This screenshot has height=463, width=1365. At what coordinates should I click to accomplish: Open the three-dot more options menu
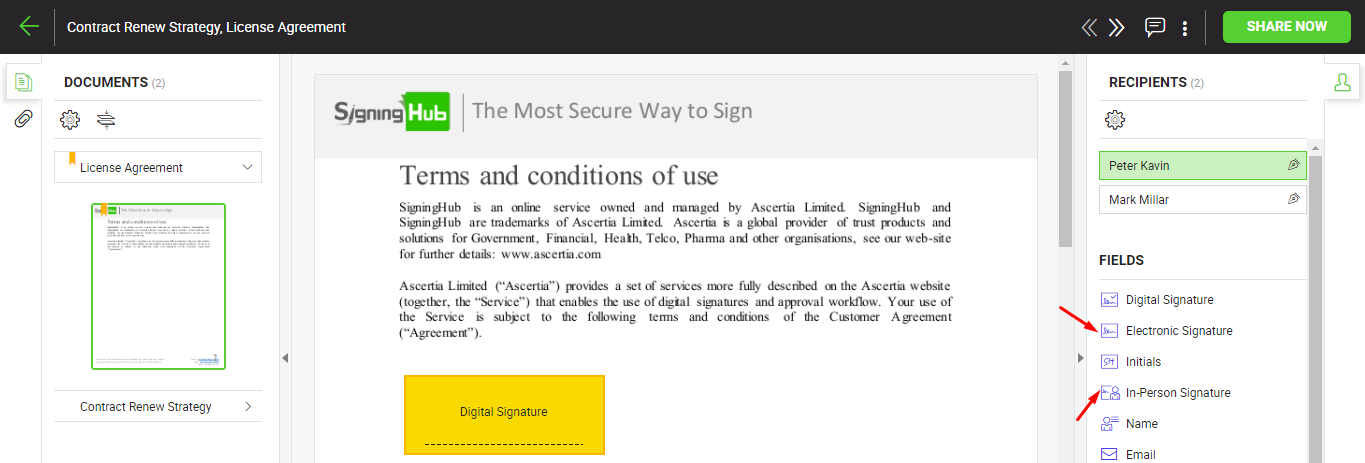(x=1185, y=27)
